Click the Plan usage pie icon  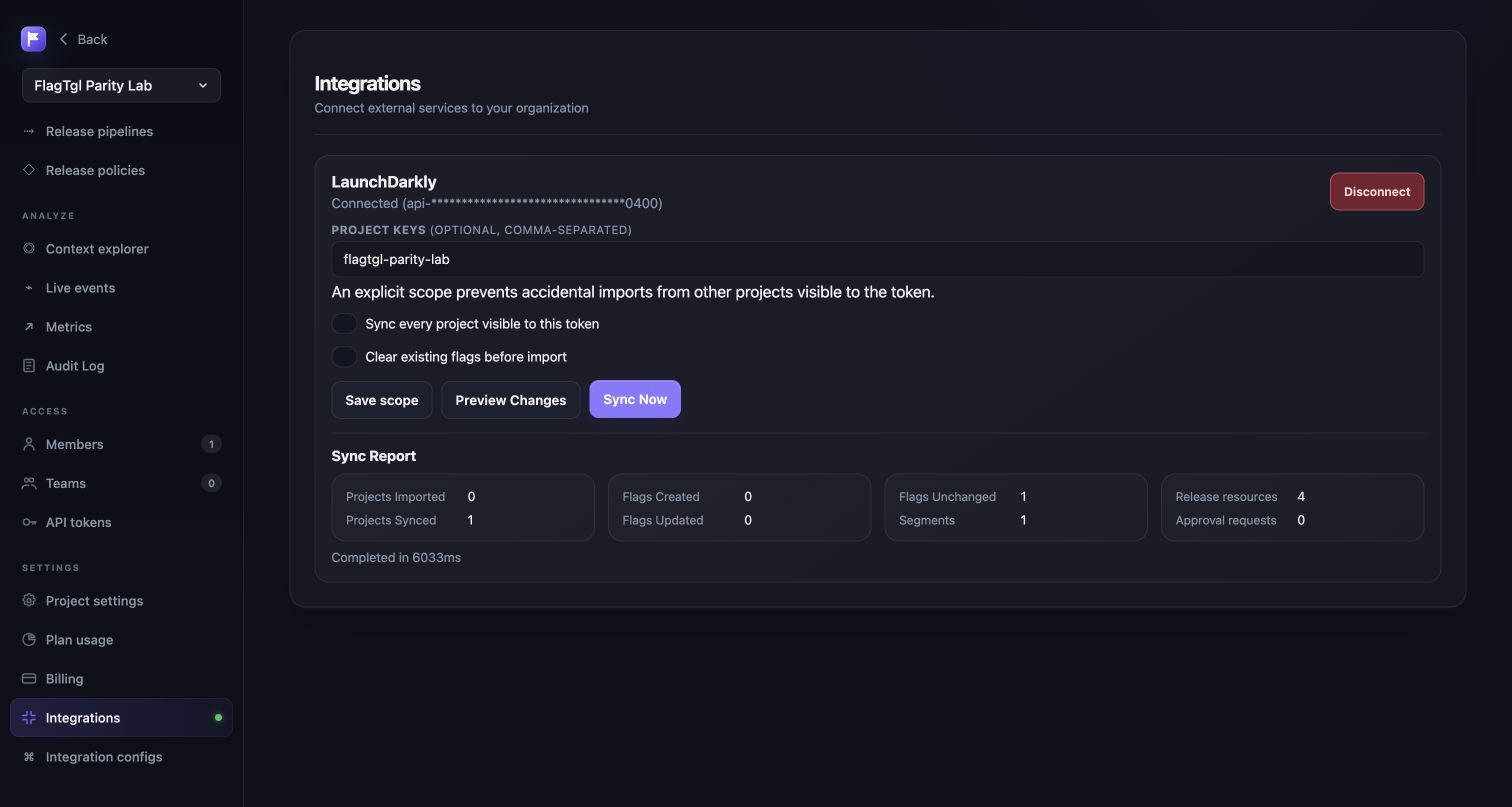coord(29,640)
